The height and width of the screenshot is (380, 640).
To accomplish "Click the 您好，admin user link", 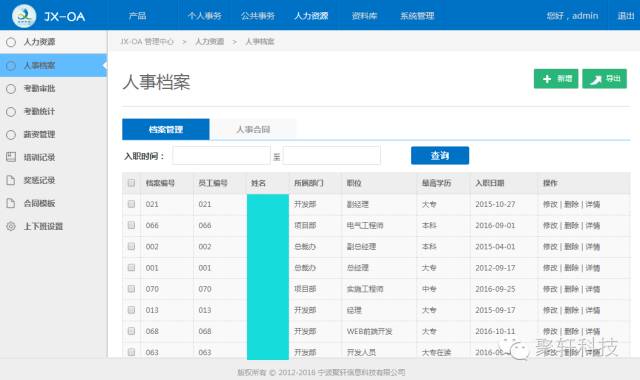I will pos(572,16).
